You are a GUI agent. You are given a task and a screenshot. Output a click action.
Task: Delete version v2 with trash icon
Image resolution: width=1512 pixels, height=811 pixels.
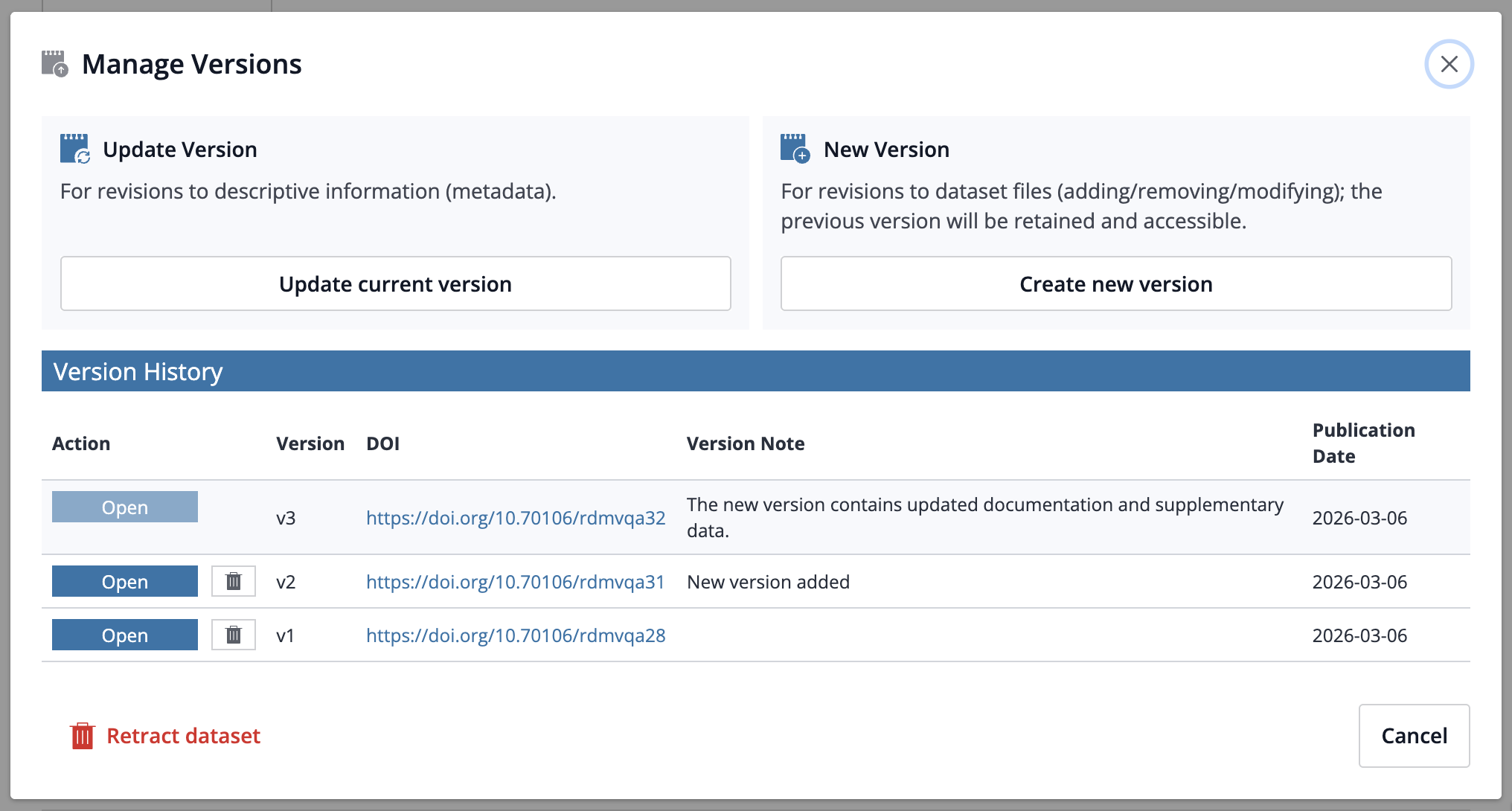(234, 581)
